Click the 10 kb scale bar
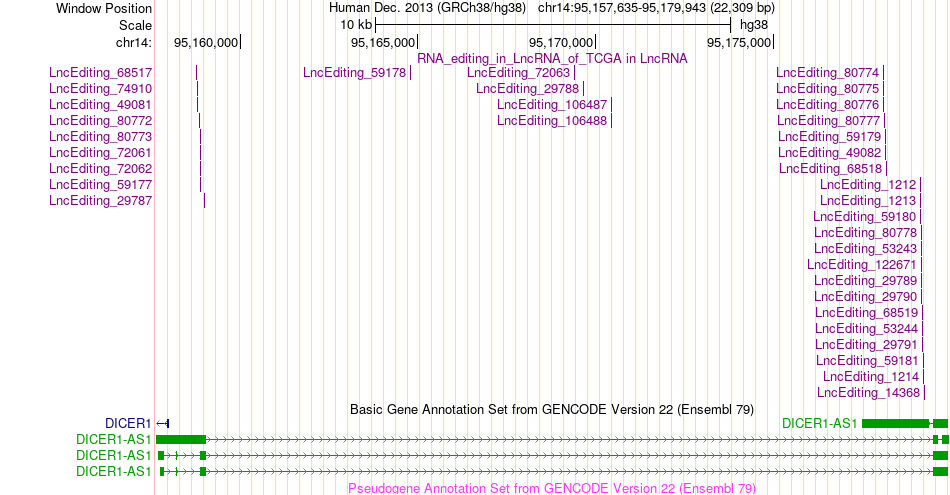 (553, 25)
